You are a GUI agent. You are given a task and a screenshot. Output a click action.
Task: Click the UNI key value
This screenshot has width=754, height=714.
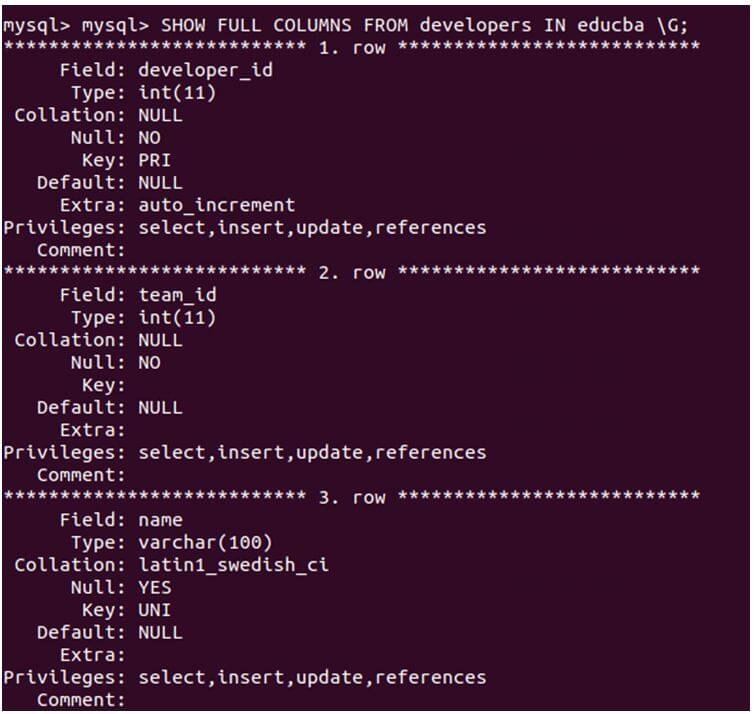coord(155,610)
